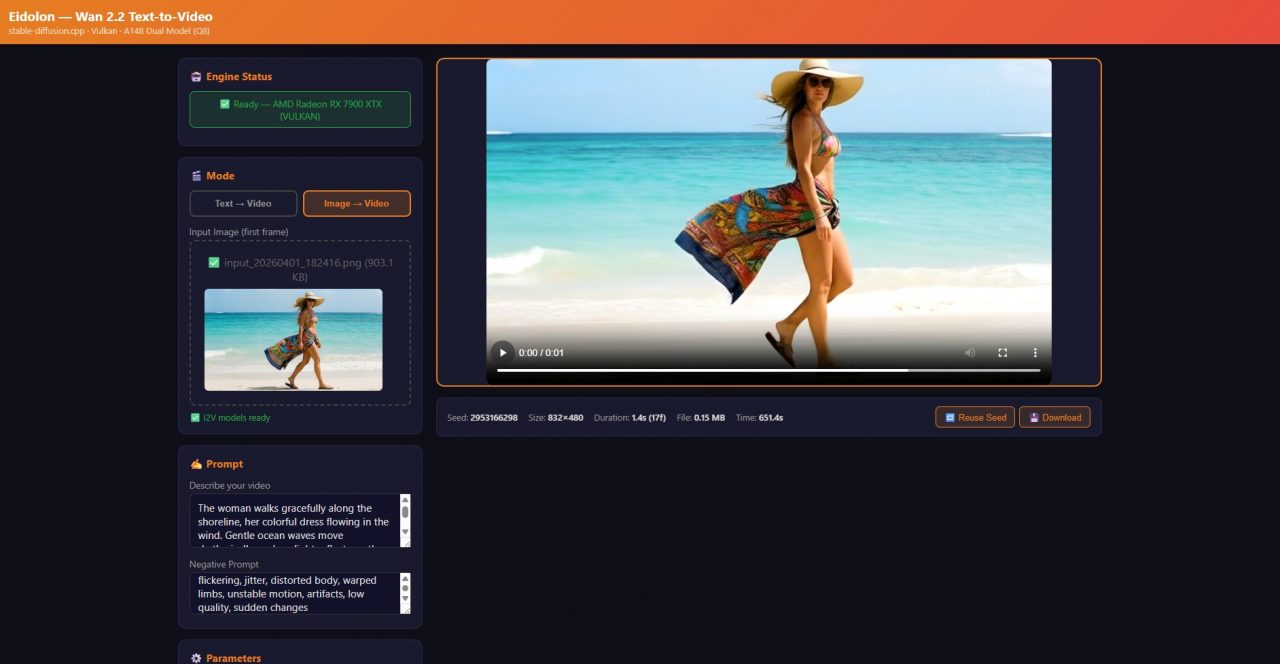This screenshot has width=1280, height=664.
Task: Download the generated video
Action: [1055, 417]
